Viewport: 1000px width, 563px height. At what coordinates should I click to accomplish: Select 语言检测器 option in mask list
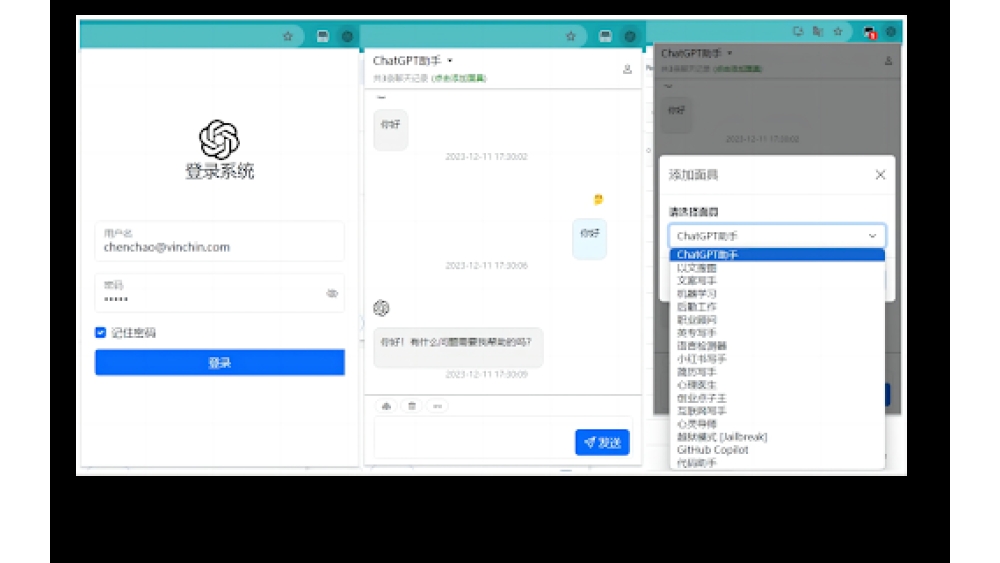tap(777, 346)
